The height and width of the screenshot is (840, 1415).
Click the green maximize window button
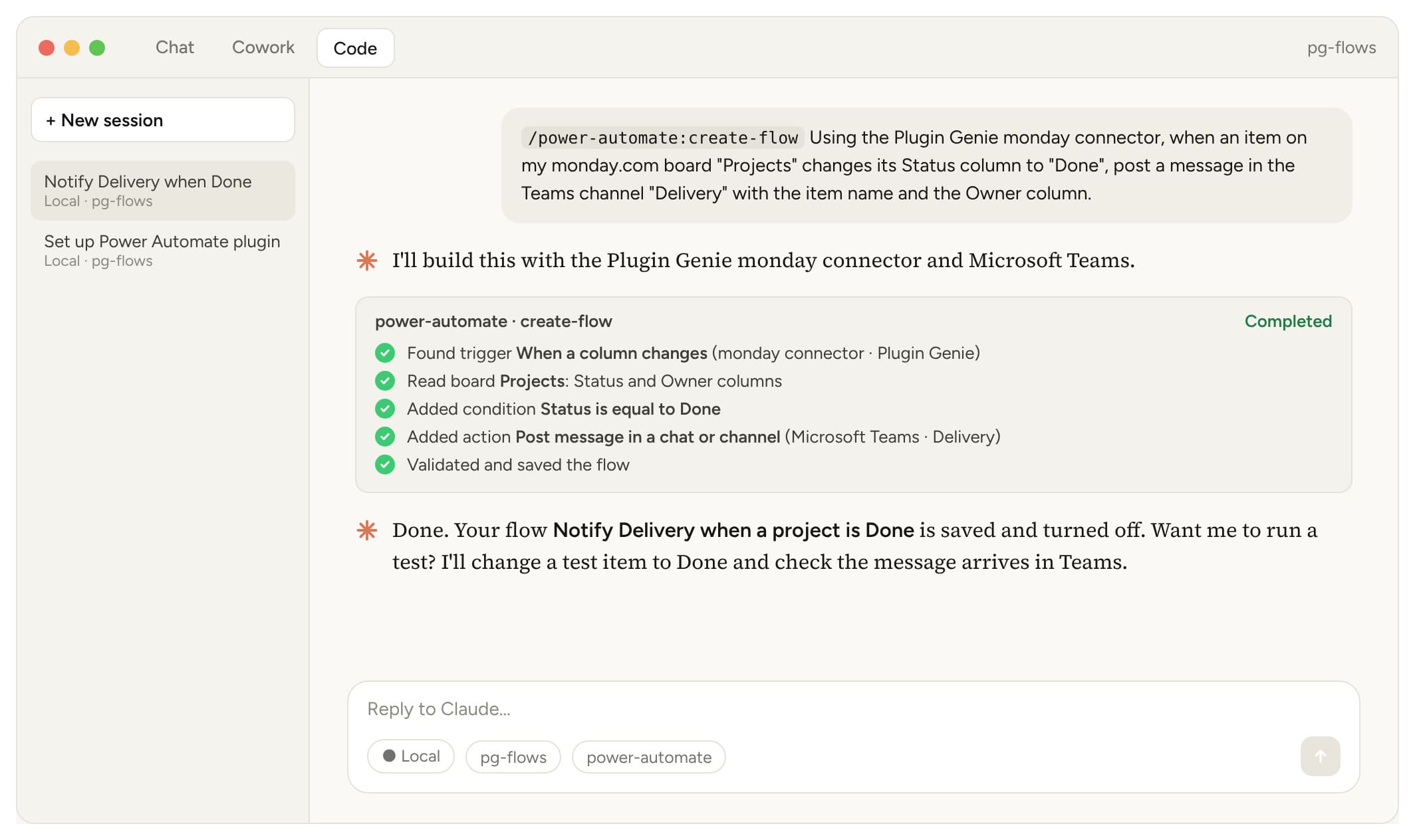97,48
